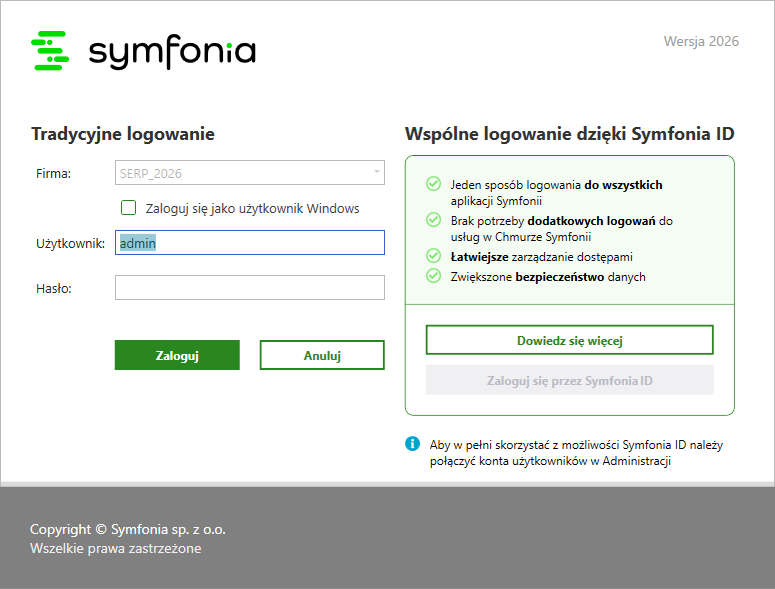The height and width of the screenshot is (589, 775).
Task: Click the "Tradycyjne logowanie" heading
Action: coord(123,134)
